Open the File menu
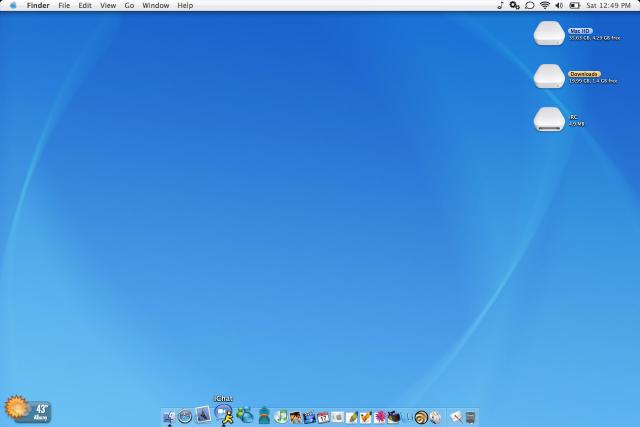 coord(64,5)
